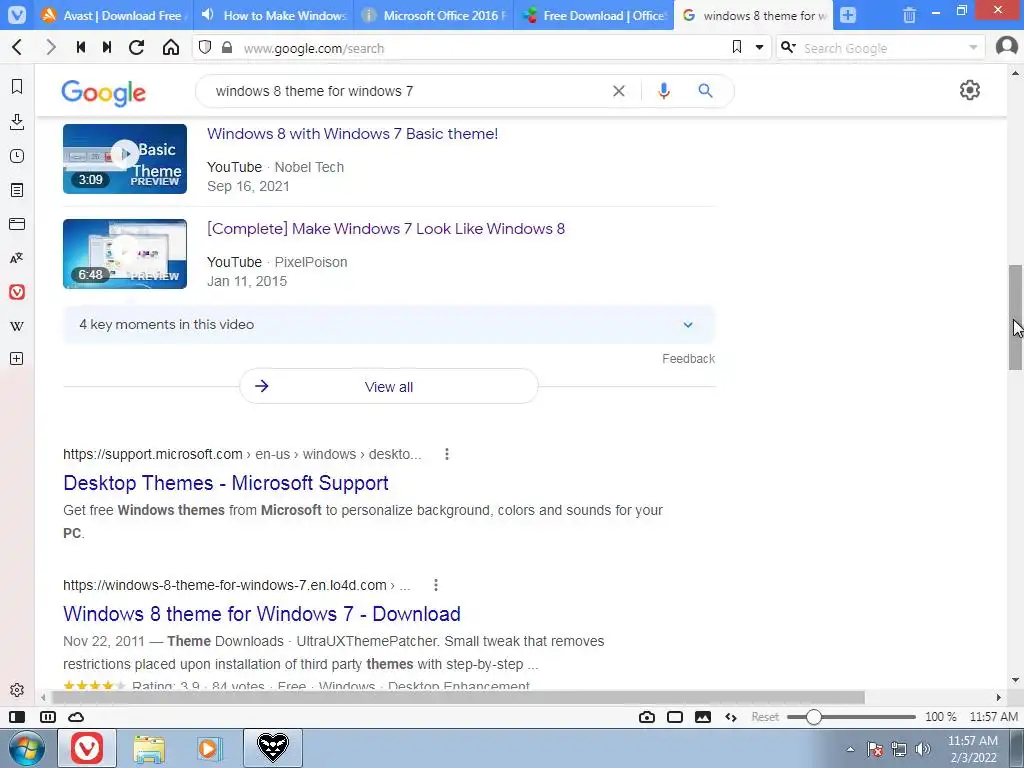Screen dimensions: 1024x768
Task: Open the Windows Start menu
Action: pyautogui.click(x=26, y=748)
